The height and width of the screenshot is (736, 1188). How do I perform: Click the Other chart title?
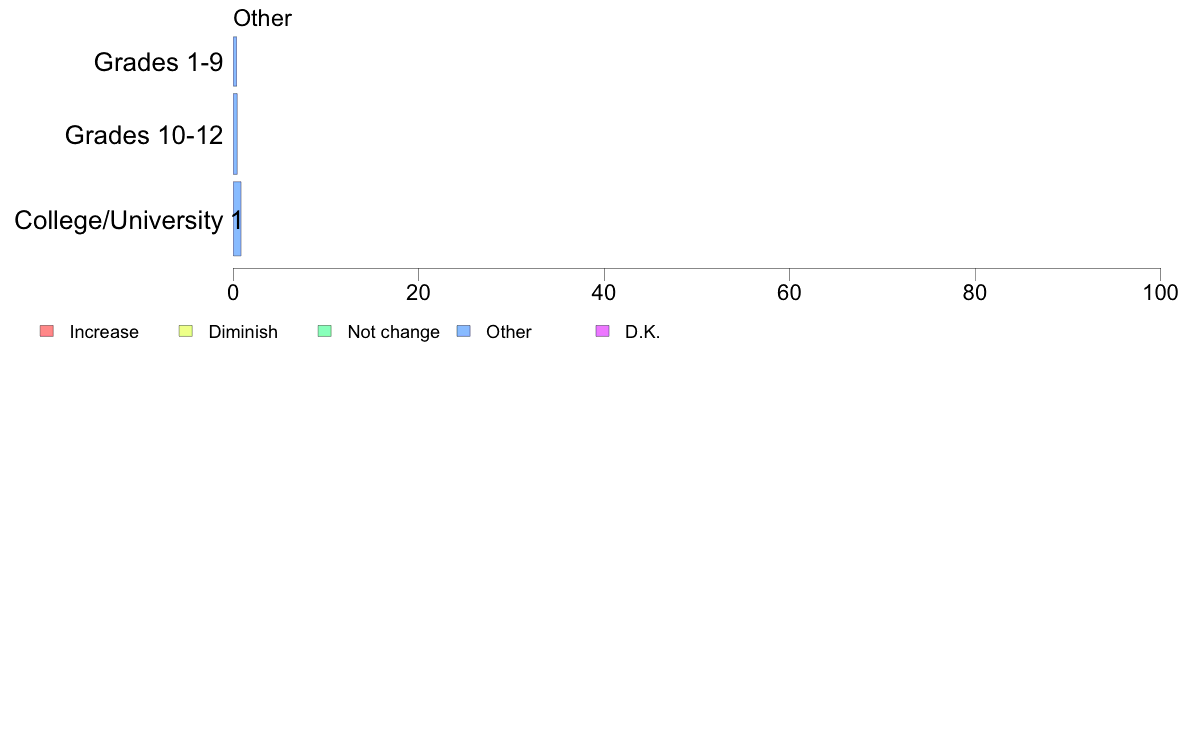tap(262, 18)
